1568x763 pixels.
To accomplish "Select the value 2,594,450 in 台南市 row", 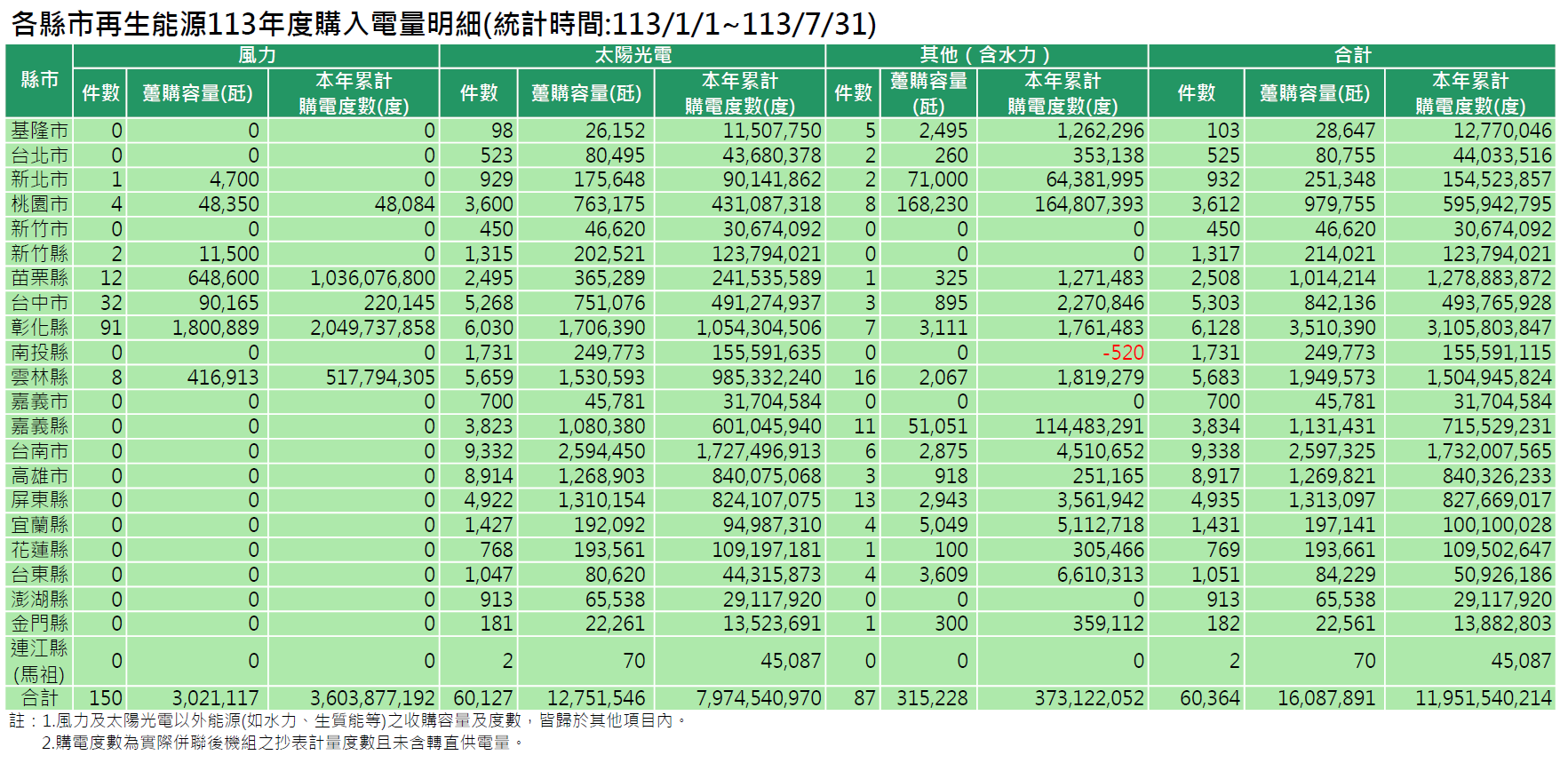I will pos(601,451).
